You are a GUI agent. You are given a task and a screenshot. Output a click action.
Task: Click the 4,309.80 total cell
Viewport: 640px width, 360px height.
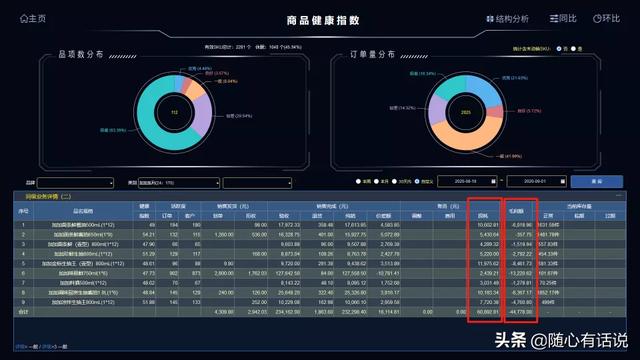(x=224, y=312)
